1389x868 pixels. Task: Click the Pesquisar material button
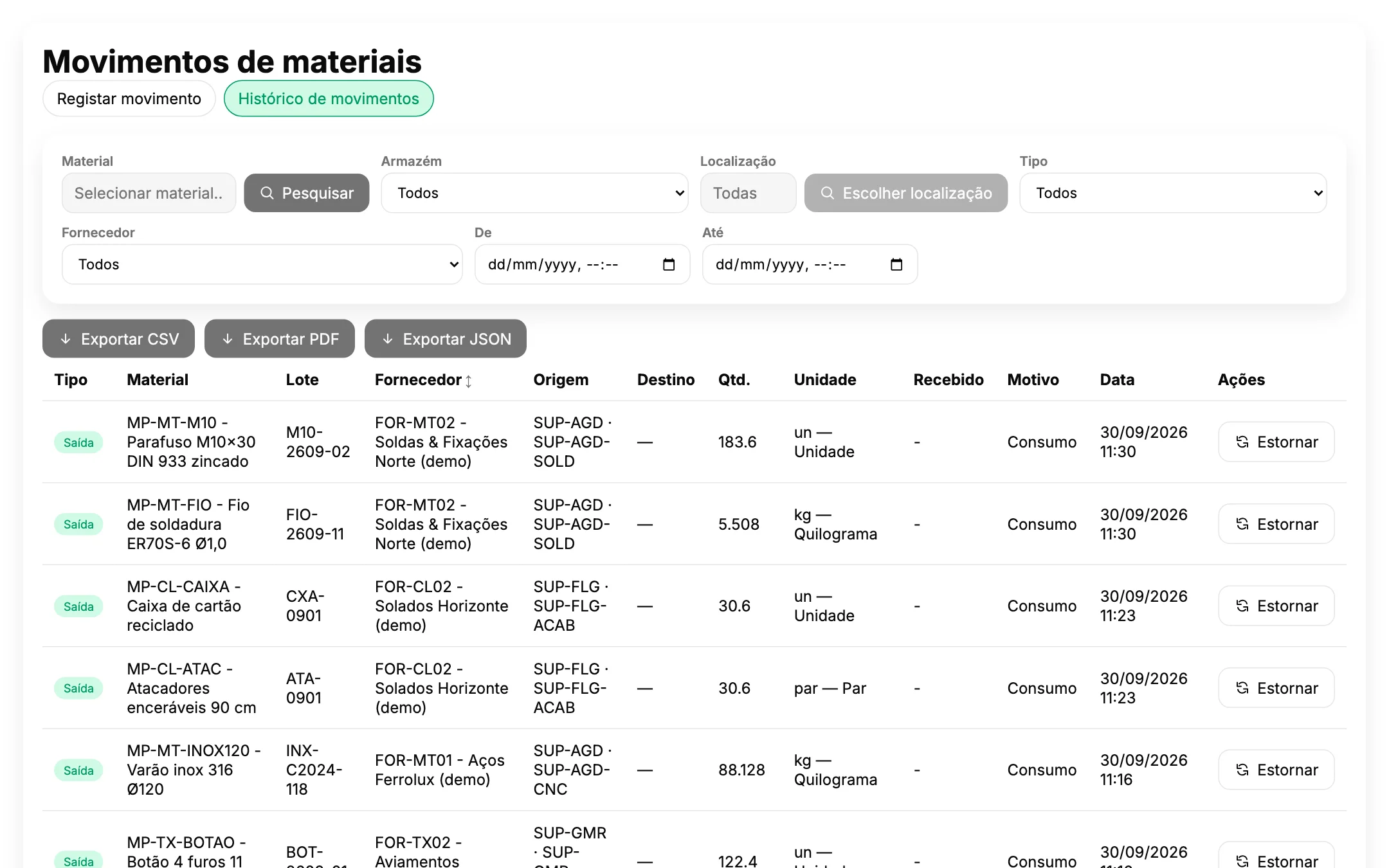307,193
